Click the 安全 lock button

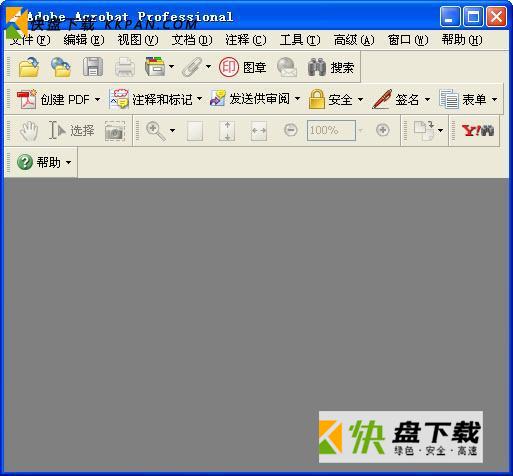(x=330, y=99)
